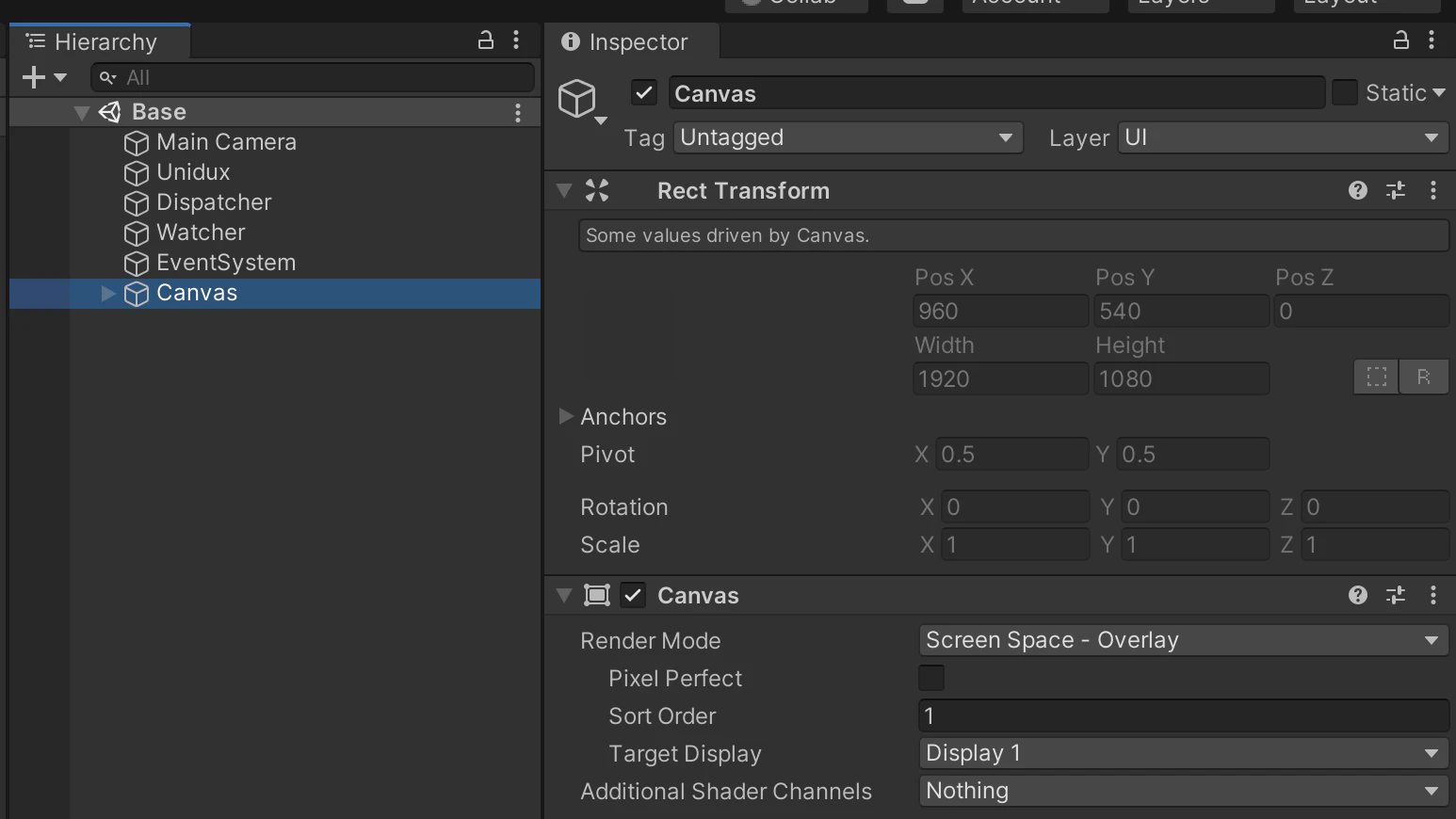Image resolution: width=1456 pixels, height=819 pixels.
Task: Open Canvas component three-dot menu
Action: (x=1433, y=595)
